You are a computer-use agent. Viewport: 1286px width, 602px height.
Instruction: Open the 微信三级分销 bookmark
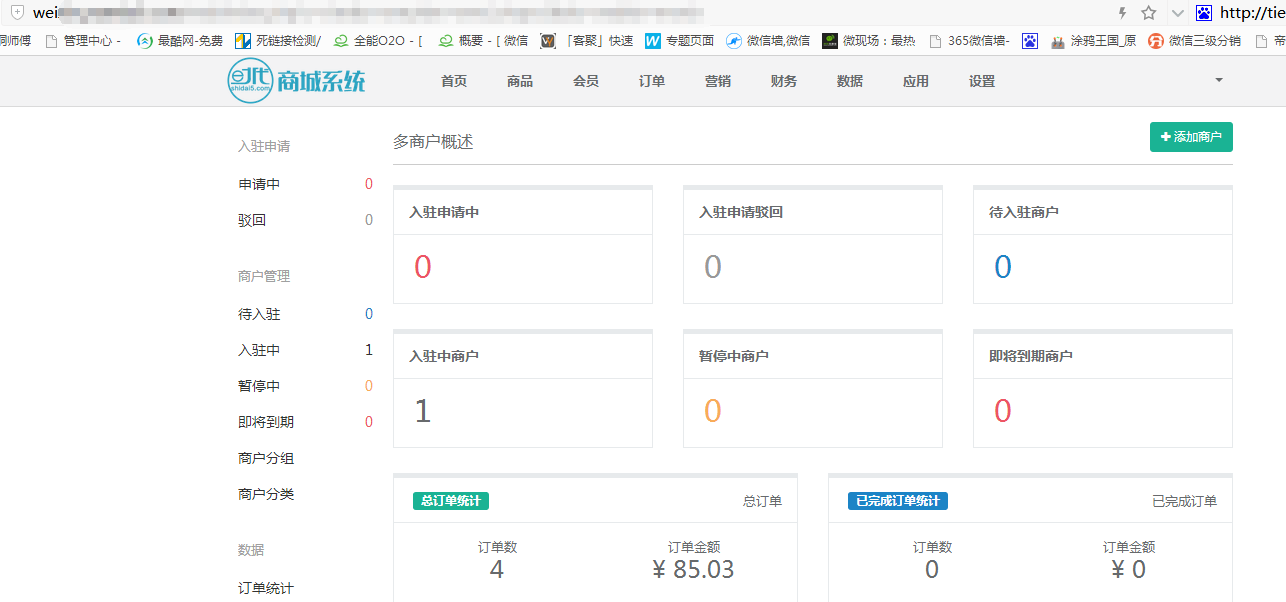1195,41
